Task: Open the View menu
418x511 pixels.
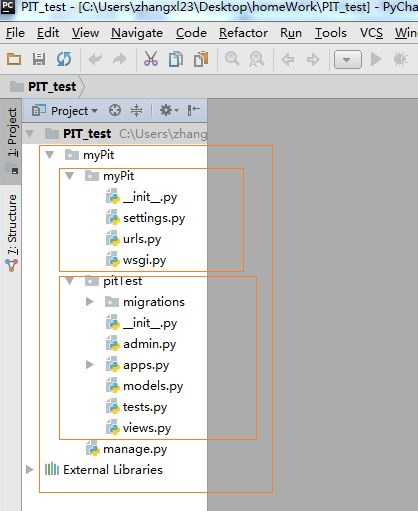Action: point(85,33)
